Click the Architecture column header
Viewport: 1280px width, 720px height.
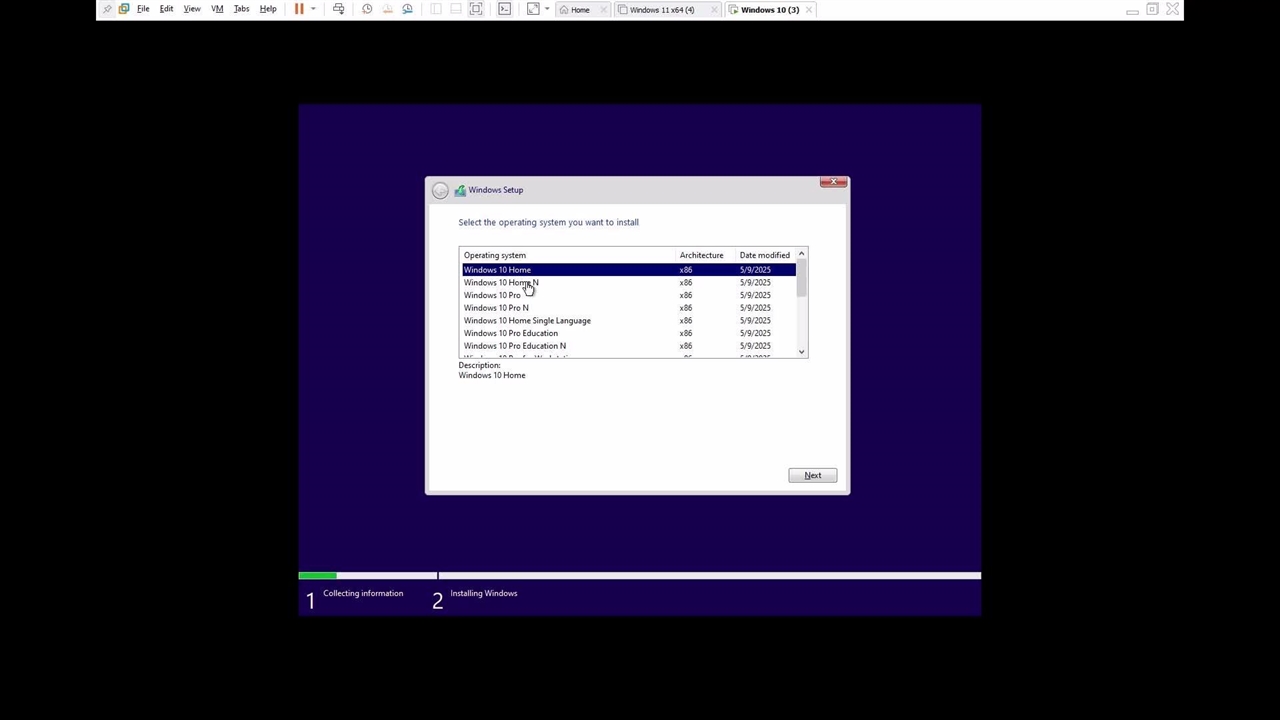[706, 255]
